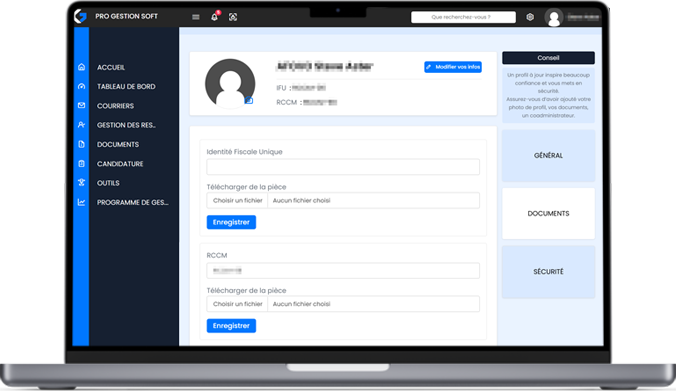
Task: Click the Tableau de bord gauge icon
Action: 81,86
